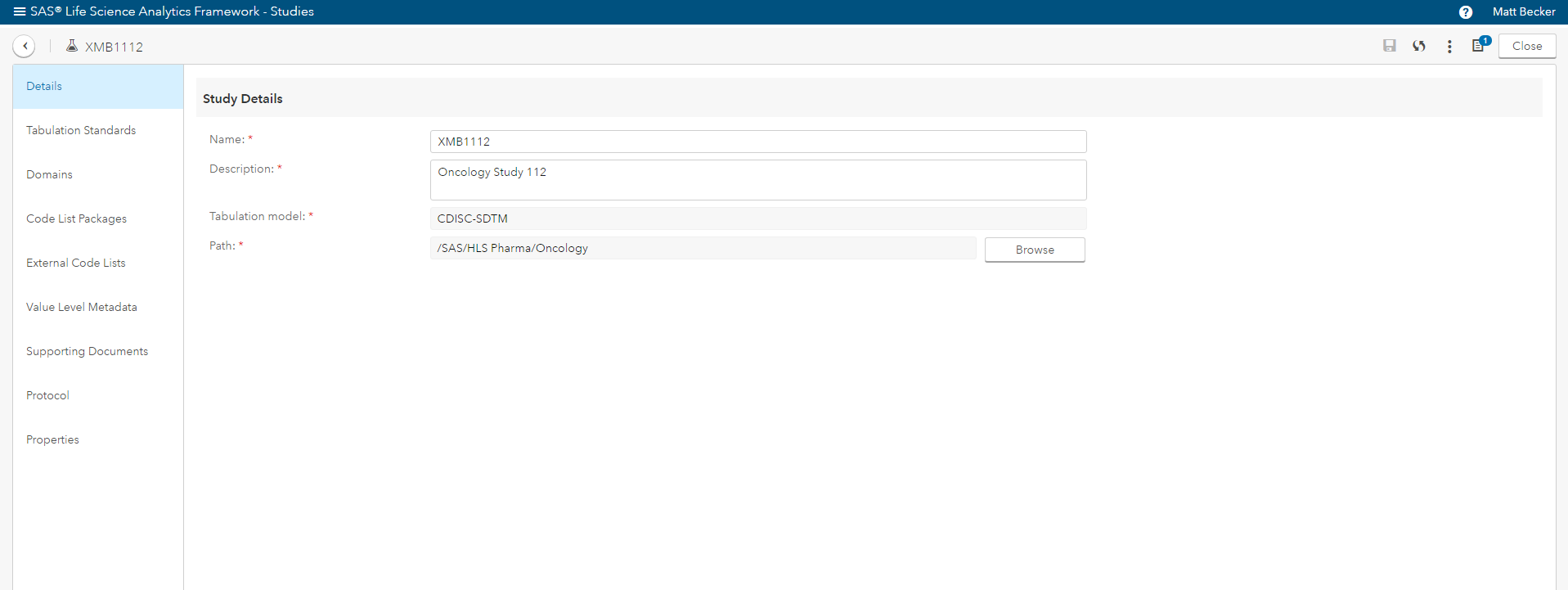Click the help question mark icon
Viewport: 1568px width, 590px height.
[x=1465, y=12]
